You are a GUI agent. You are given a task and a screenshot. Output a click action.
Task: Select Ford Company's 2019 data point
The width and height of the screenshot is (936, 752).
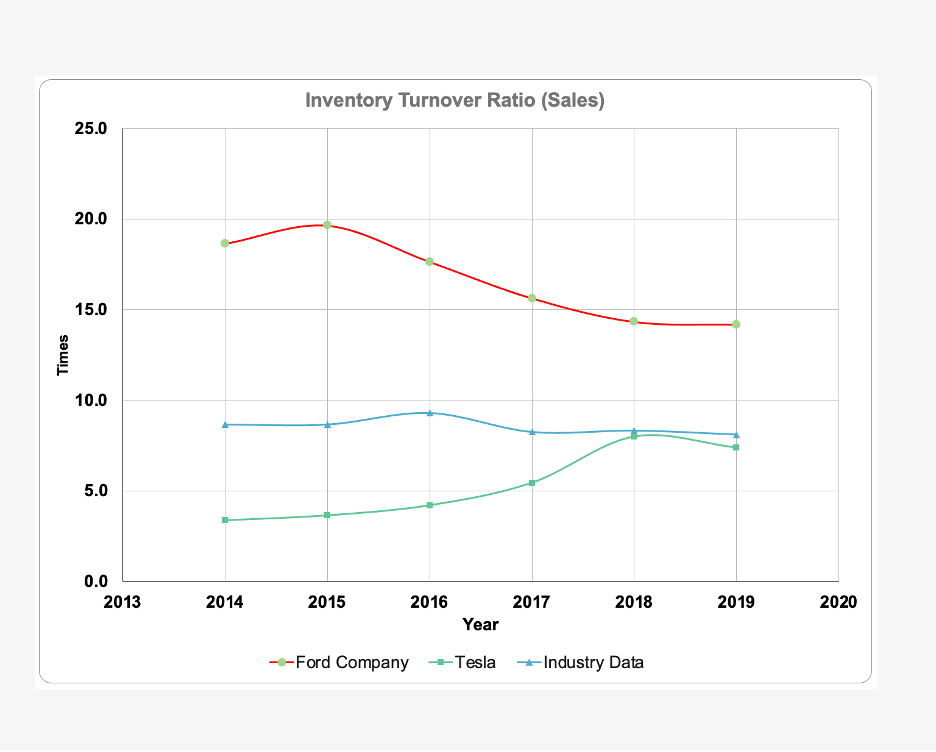(736, 323)
